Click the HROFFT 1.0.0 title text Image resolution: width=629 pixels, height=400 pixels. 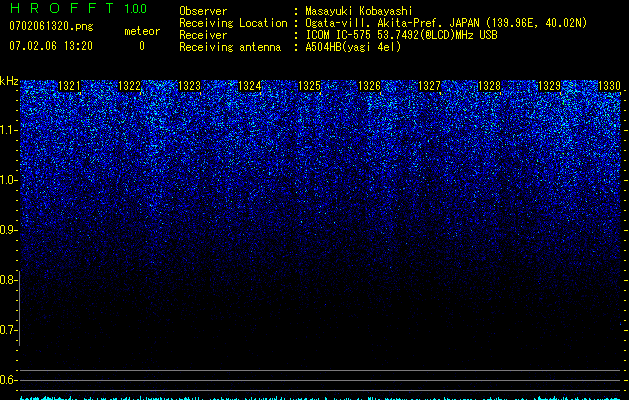click(78, 8)
